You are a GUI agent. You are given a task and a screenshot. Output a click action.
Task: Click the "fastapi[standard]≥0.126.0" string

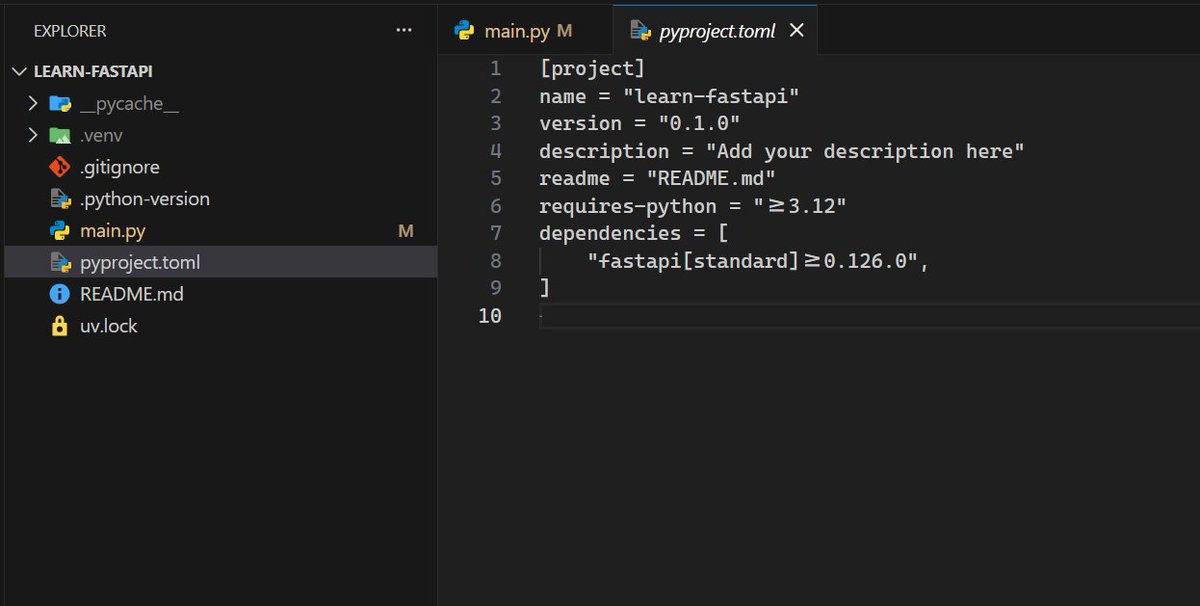point(753,261)
